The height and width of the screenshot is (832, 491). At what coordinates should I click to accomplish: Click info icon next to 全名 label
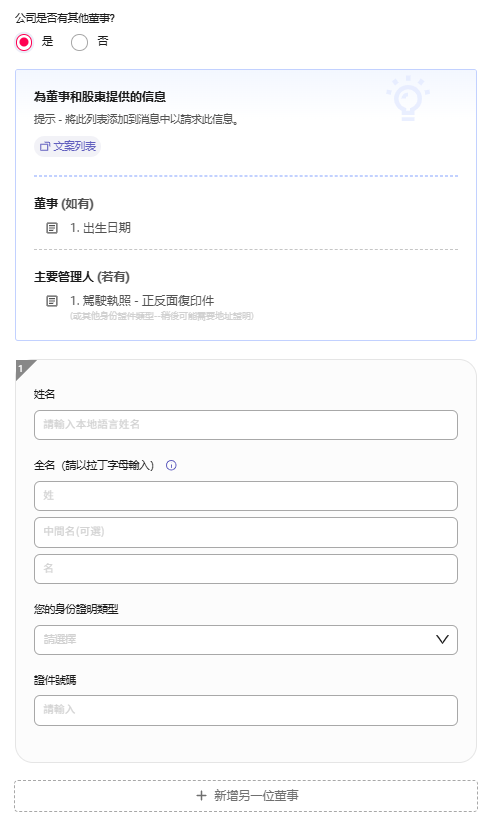[x=171, y=465]
